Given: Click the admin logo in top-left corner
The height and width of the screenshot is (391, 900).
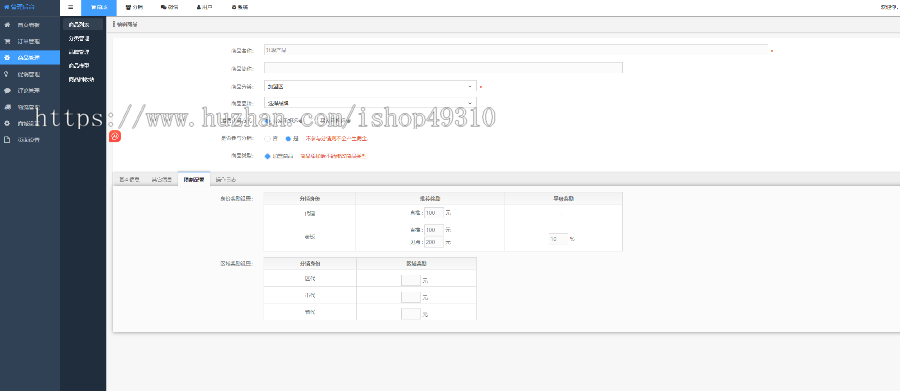Looking at the screenshot, I should coord(20,7).
